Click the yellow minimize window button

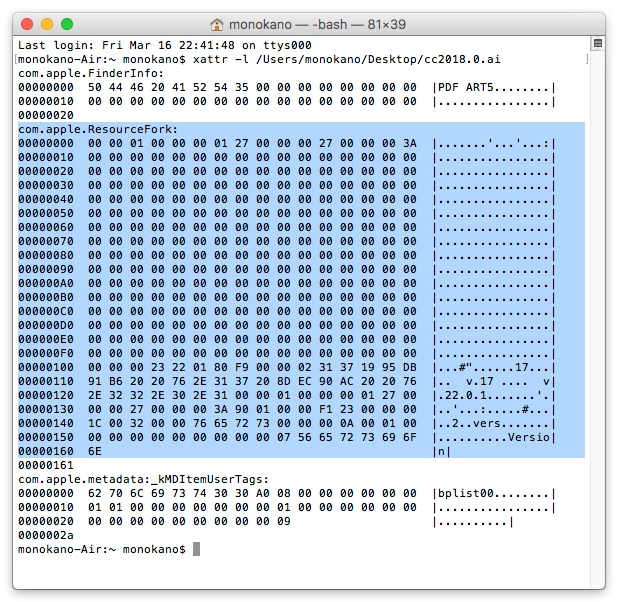coord(47,24)
